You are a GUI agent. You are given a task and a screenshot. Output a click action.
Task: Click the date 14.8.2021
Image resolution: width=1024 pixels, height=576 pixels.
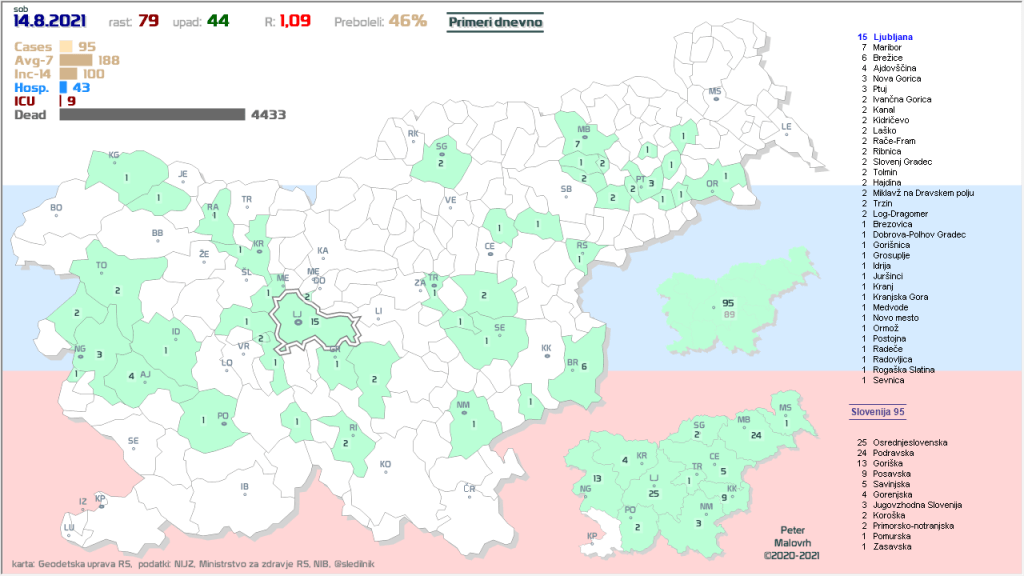coord(50,21)
